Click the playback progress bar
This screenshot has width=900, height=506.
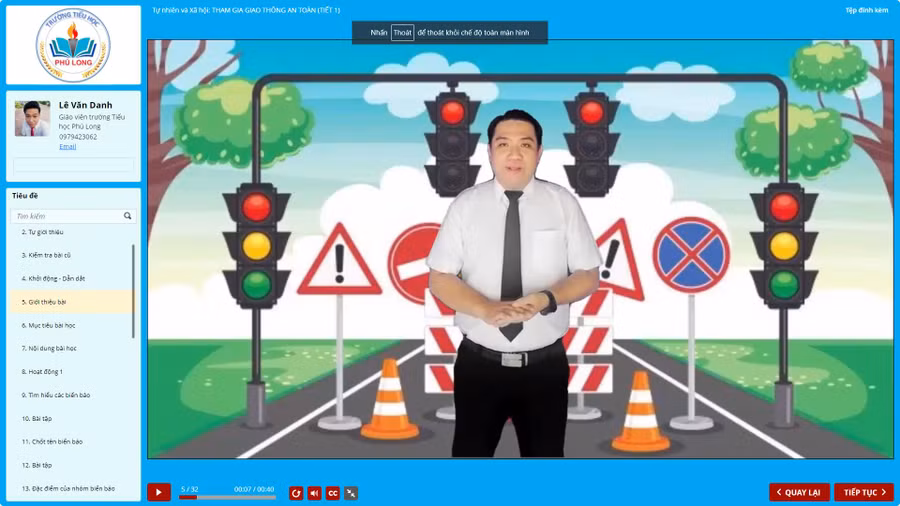[x=227, y=497]
